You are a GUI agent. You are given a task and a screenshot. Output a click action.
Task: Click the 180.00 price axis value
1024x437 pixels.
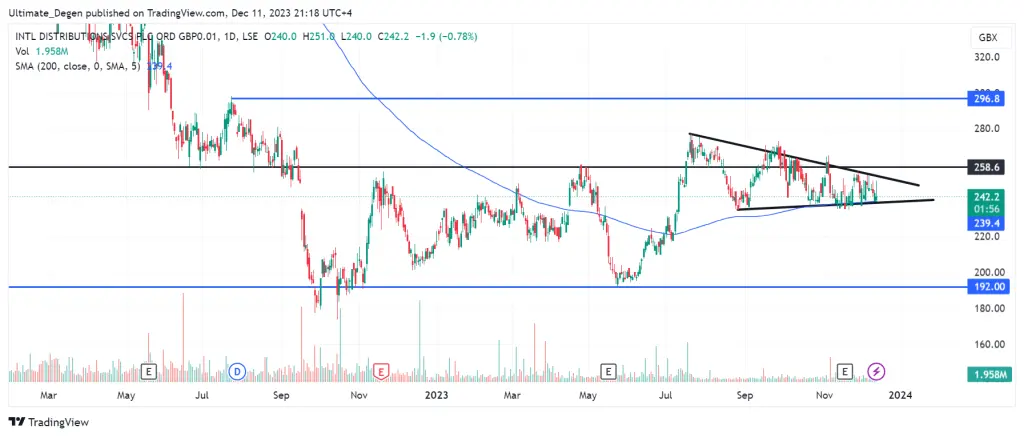(987, 308)
